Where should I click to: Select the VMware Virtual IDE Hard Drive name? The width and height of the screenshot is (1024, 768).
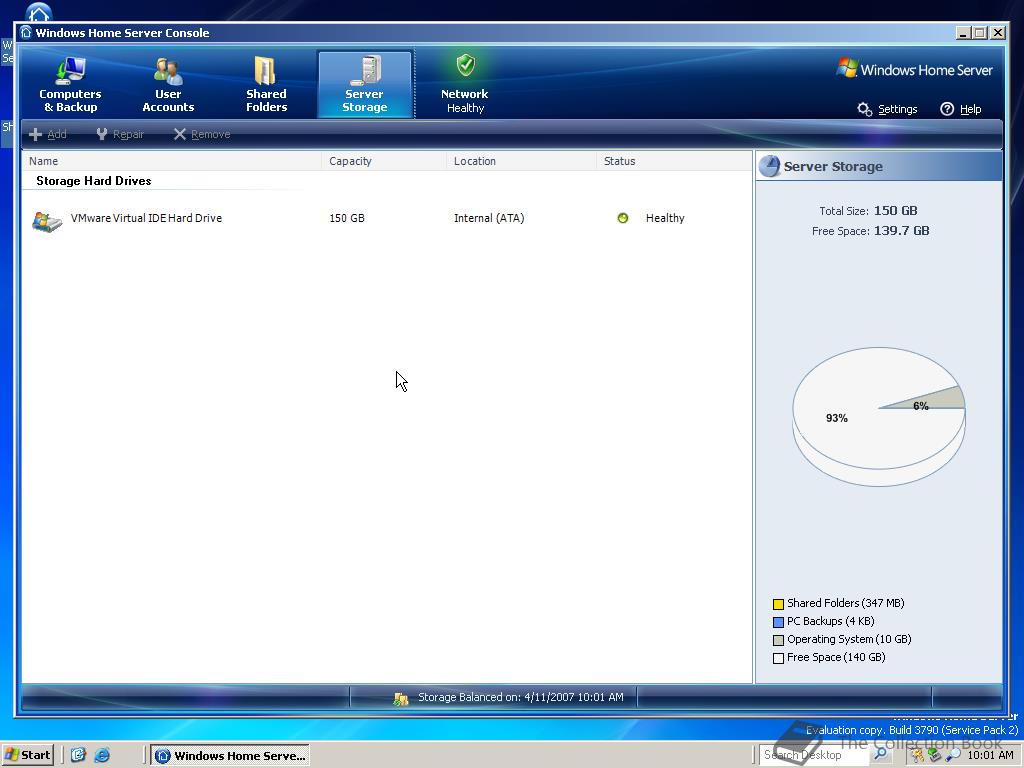pos(146,218)
